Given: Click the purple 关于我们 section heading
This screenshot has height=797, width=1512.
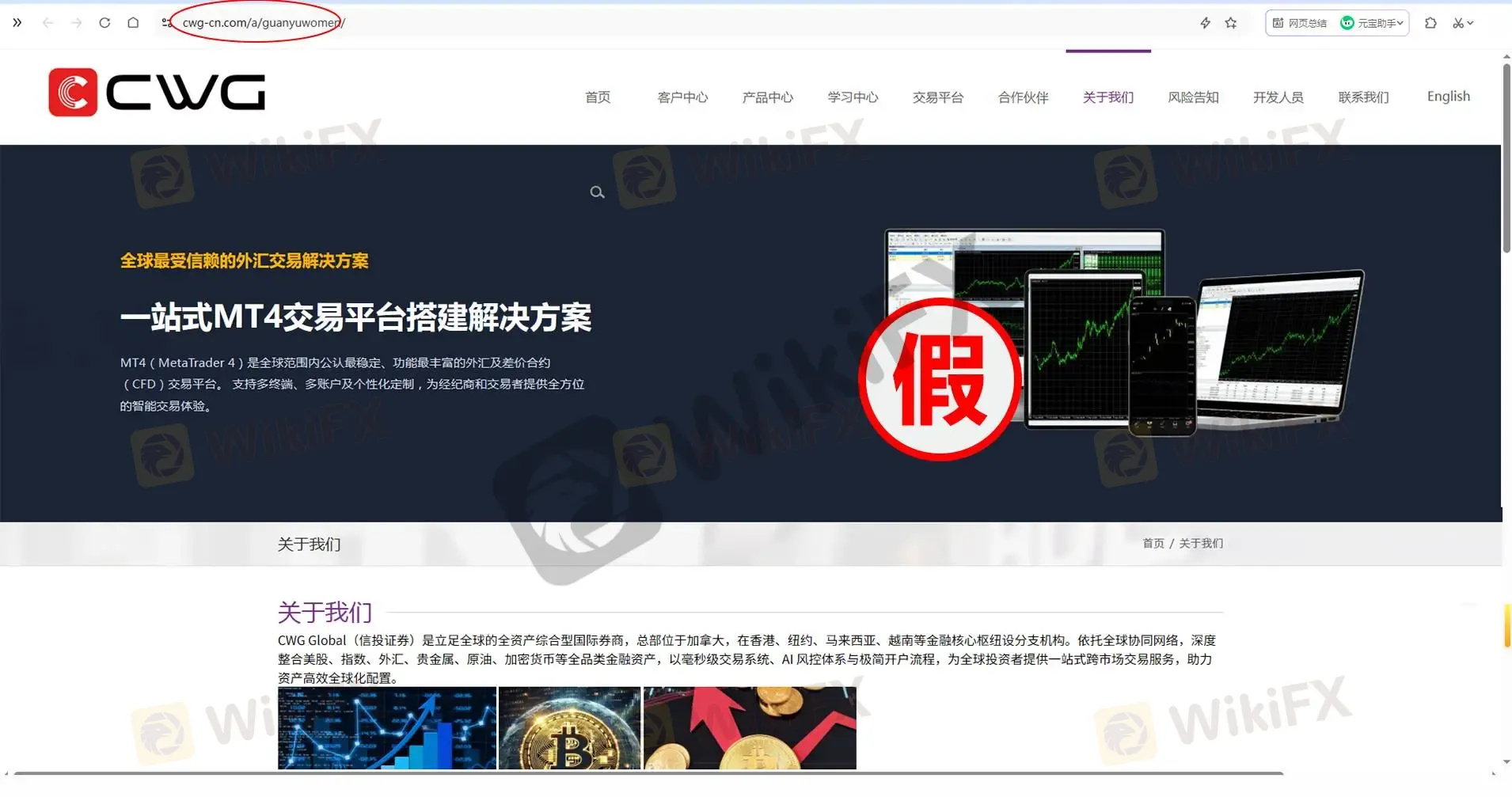Looking at the screenshot, I should coord(325,612).
